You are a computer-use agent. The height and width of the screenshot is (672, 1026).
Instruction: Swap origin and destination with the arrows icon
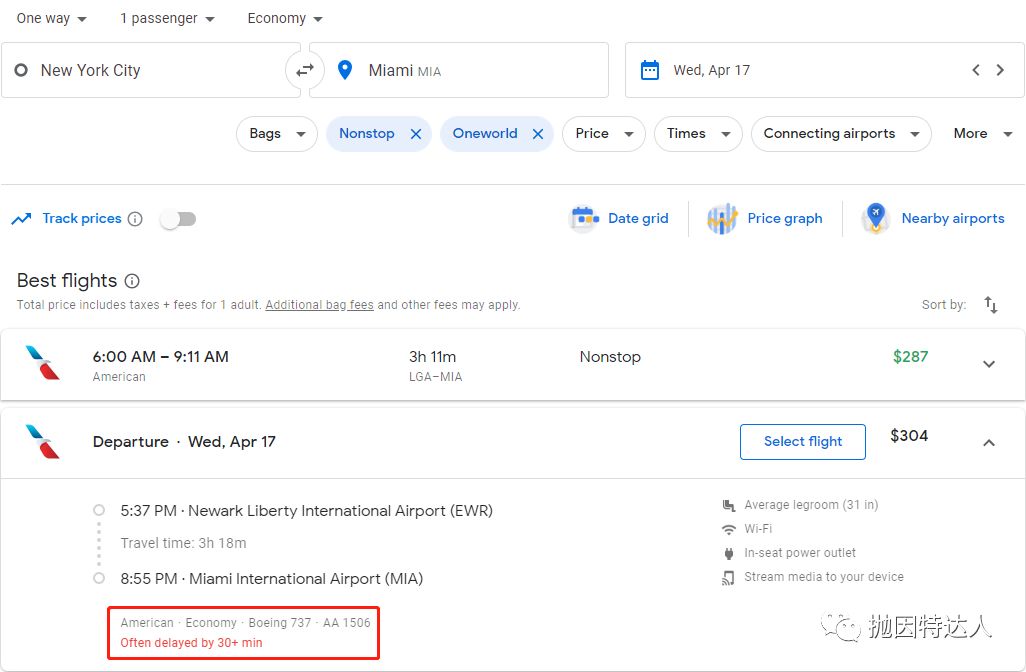[305, 70]
